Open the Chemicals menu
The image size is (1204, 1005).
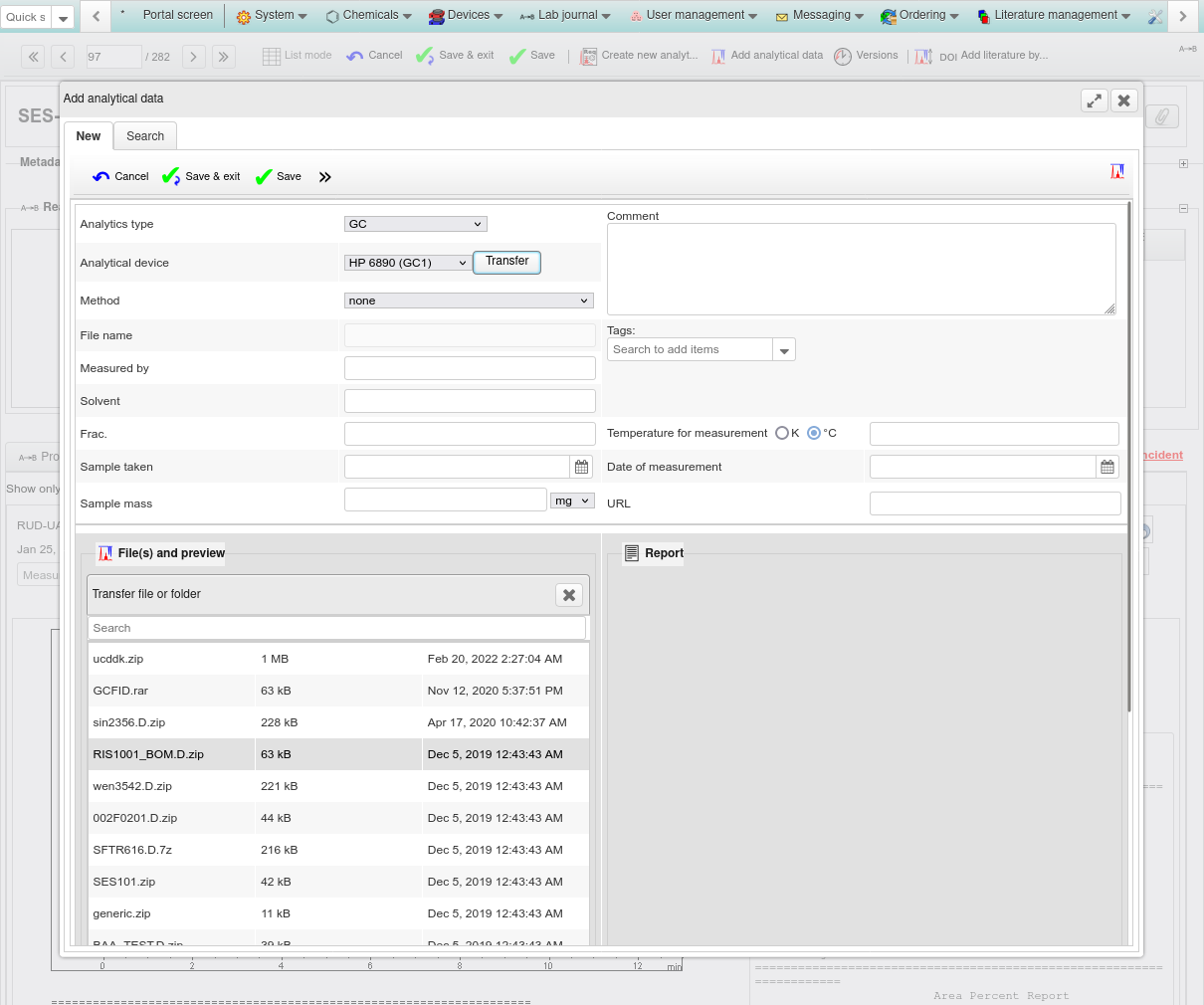369,15
